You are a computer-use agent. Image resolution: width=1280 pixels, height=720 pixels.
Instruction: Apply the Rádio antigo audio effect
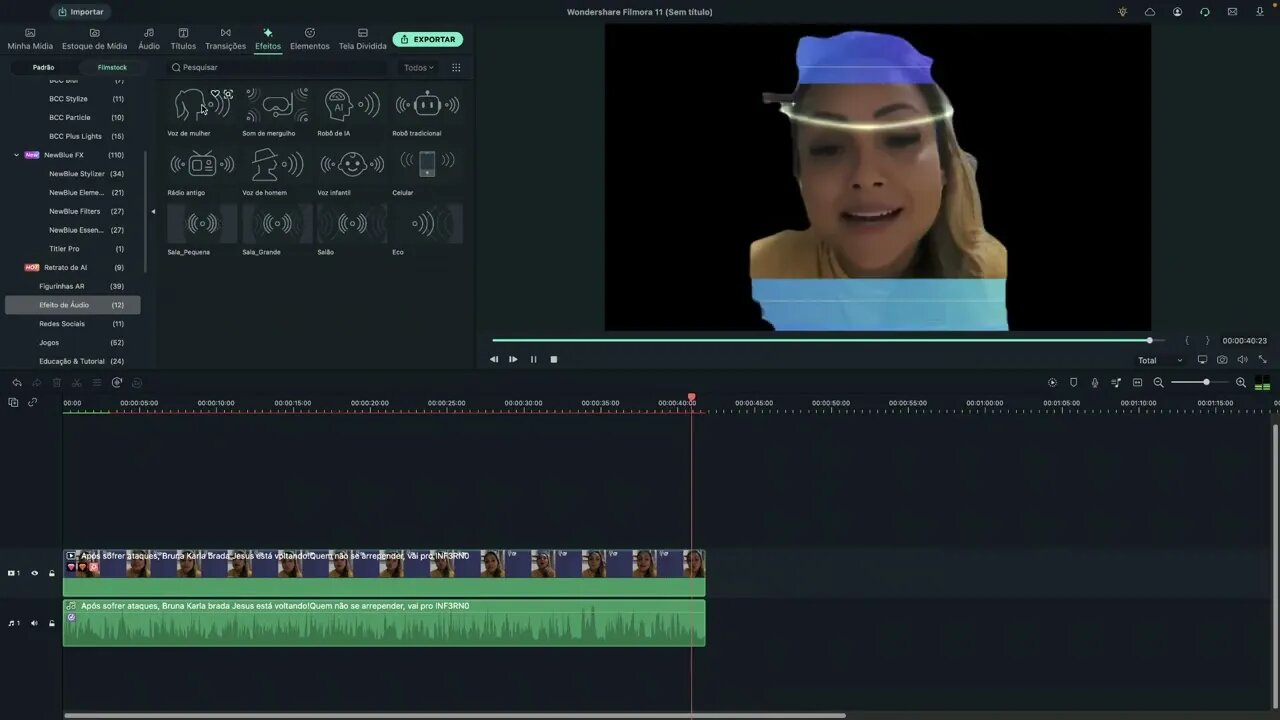point(202,165)
